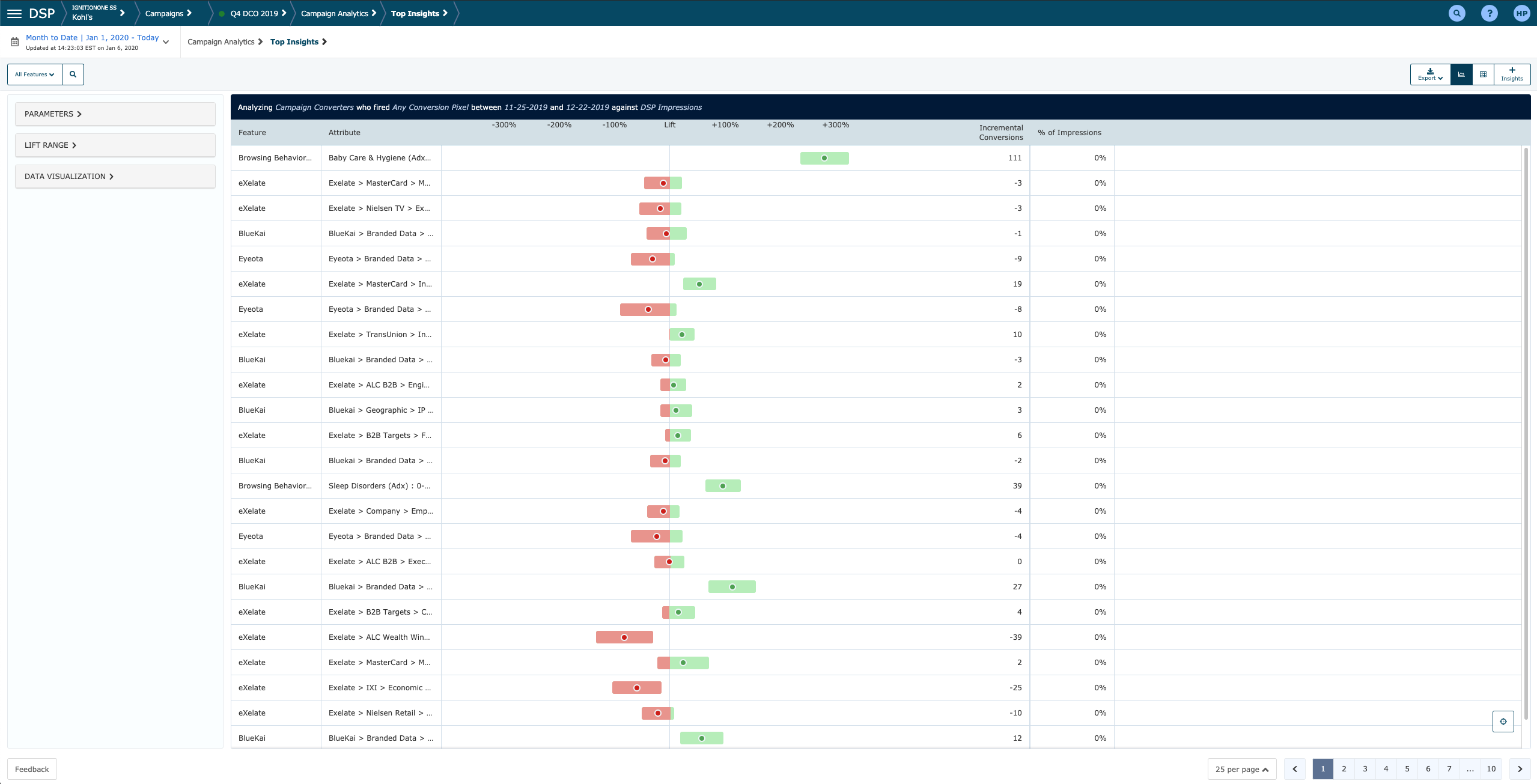Open the HP user profile avatar
The image size is (1537, 784).
[x=1521, y=13]
